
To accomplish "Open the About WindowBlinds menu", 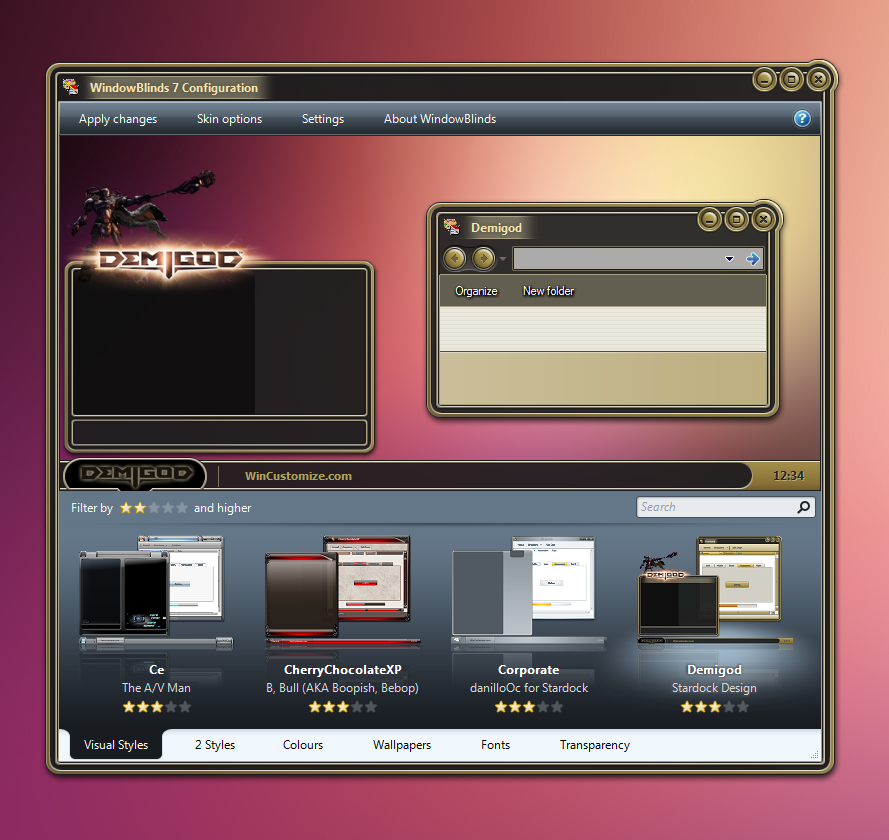I will coord(440,119).
